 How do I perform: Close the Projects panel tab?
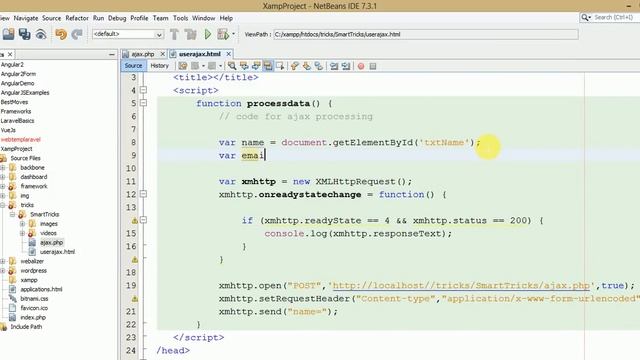[10, 54]
